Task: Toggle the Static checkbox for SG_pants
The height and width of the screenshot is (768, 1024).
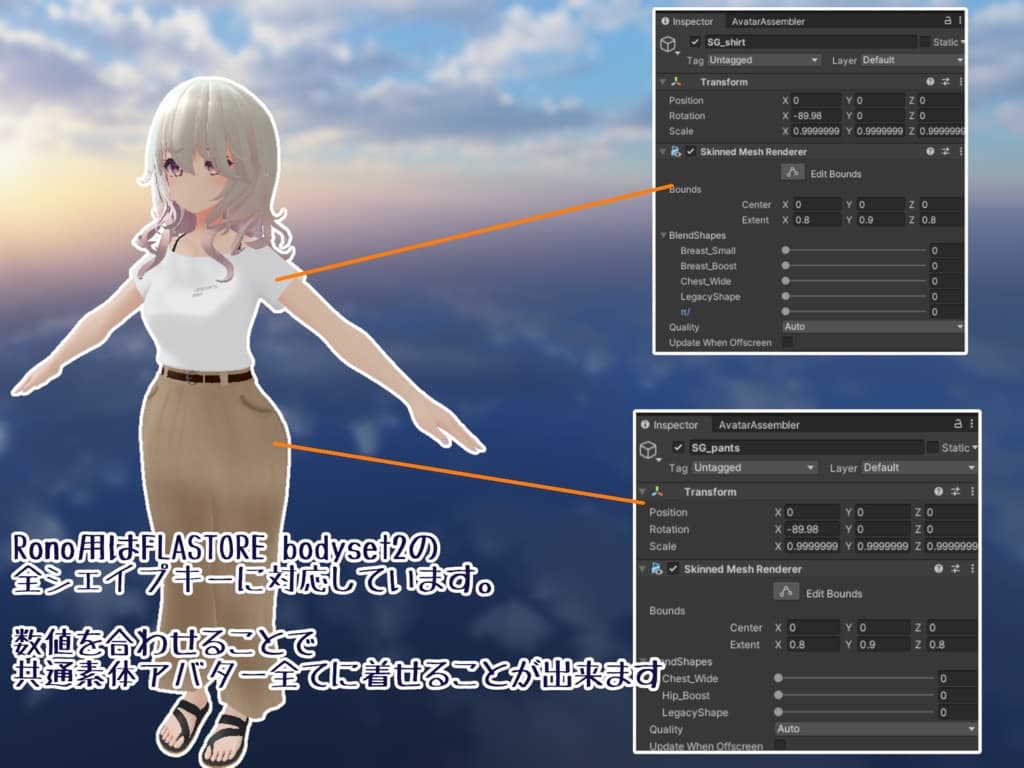Action: tap(933, 448)
